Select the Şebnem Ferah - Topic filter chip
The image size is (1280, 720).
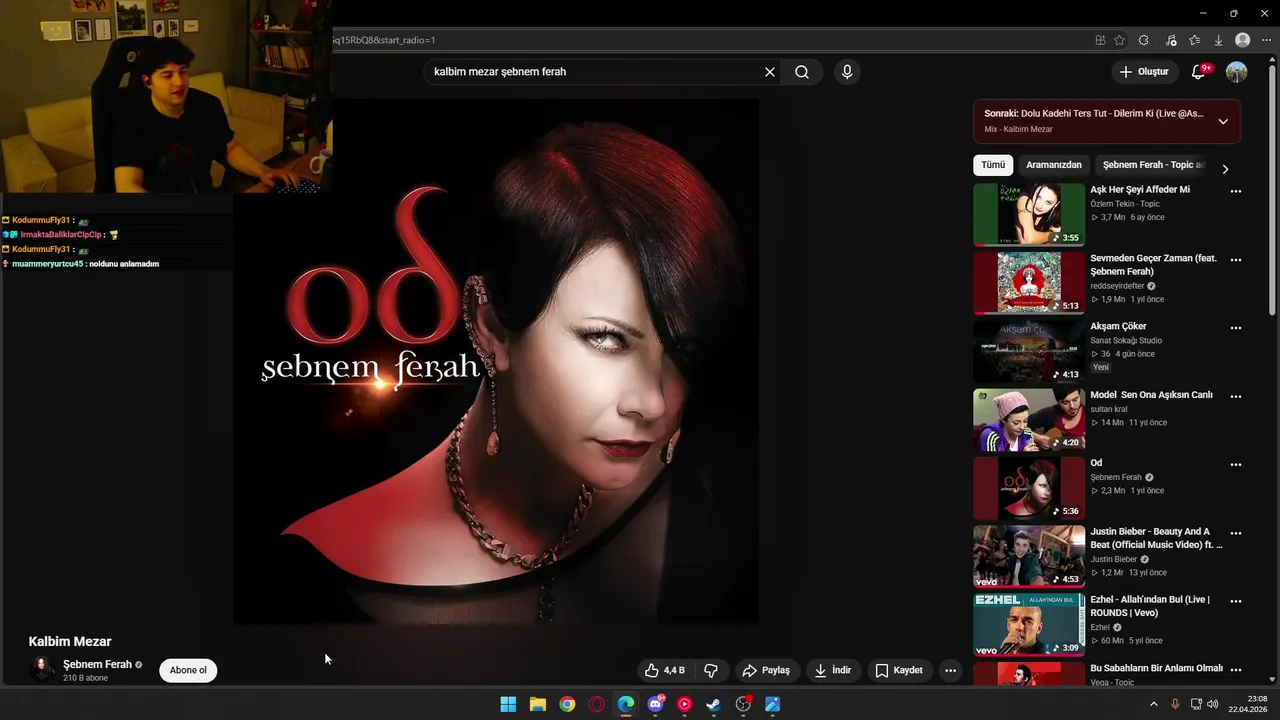[1152, 165]
